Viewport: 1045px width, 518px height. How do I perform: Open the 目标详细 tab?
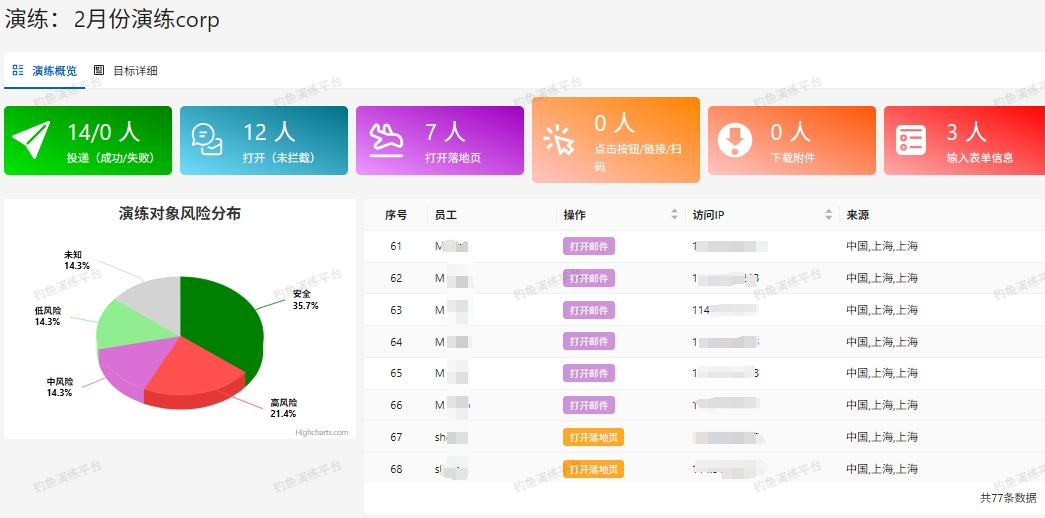tap(135, 71)
